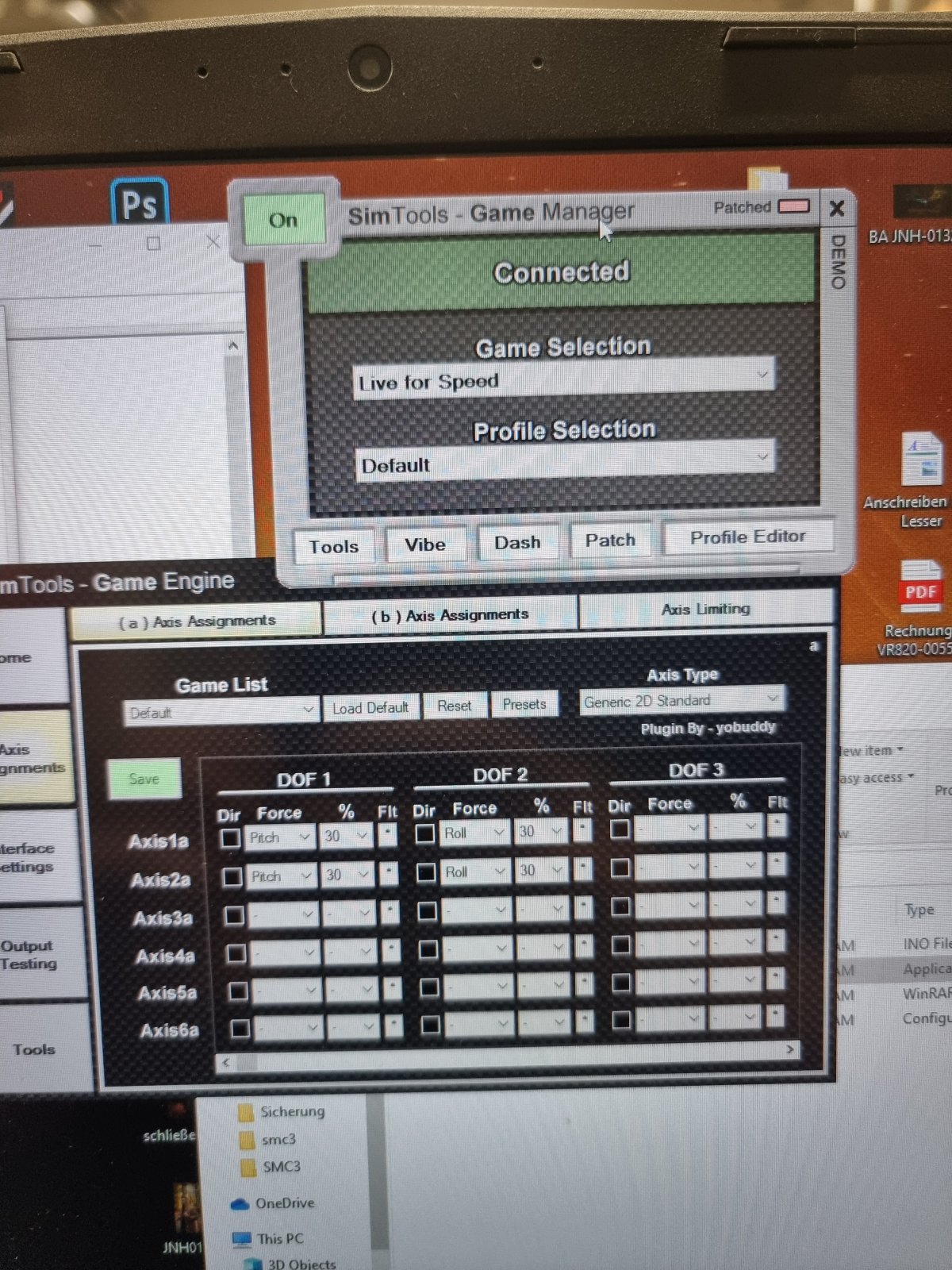Click the Flt box for Axis2a DOF 1
The image size is (952, 1270).
coord(389,873)
